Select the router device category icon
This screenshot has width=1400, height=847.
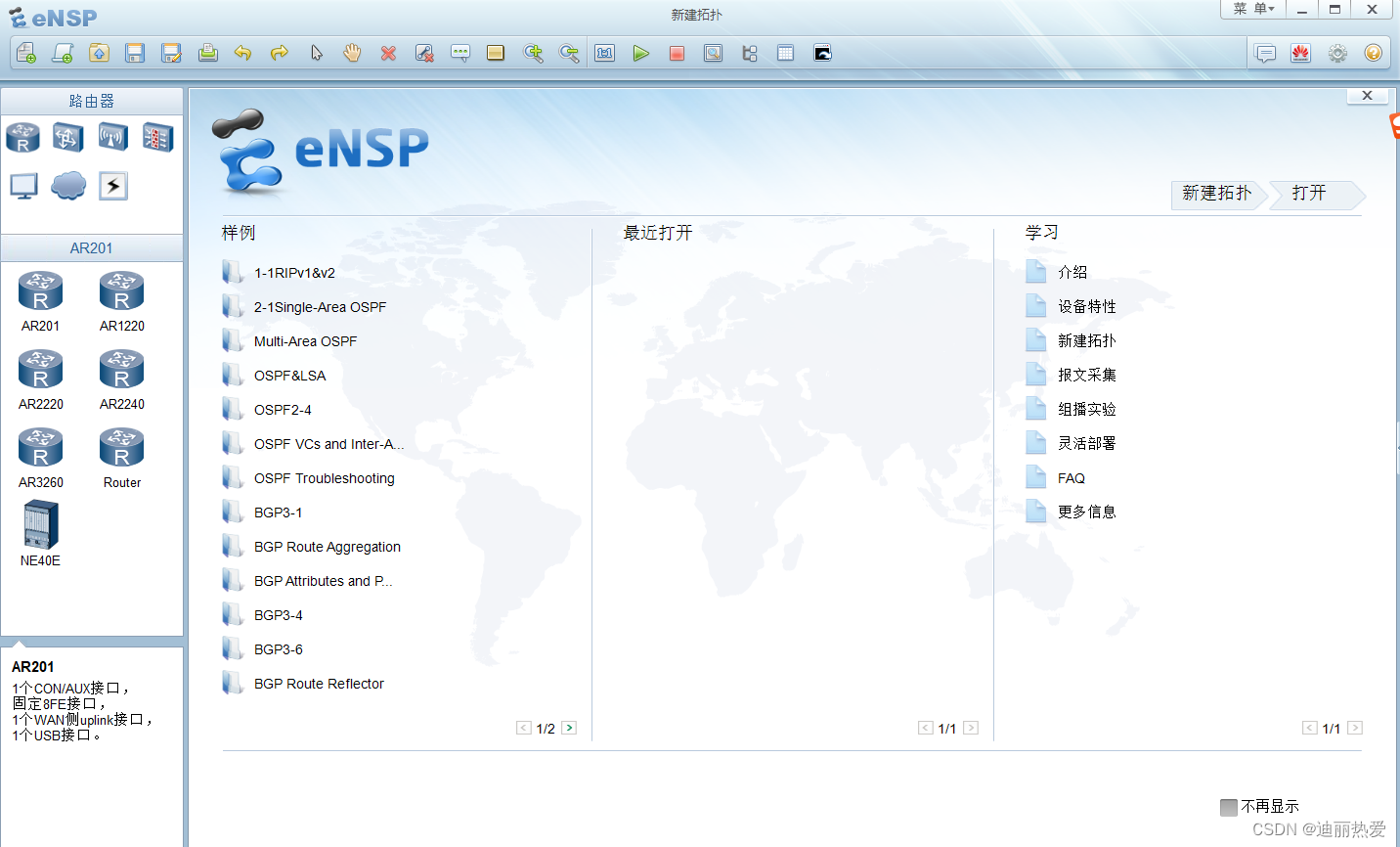pos(22,137)
